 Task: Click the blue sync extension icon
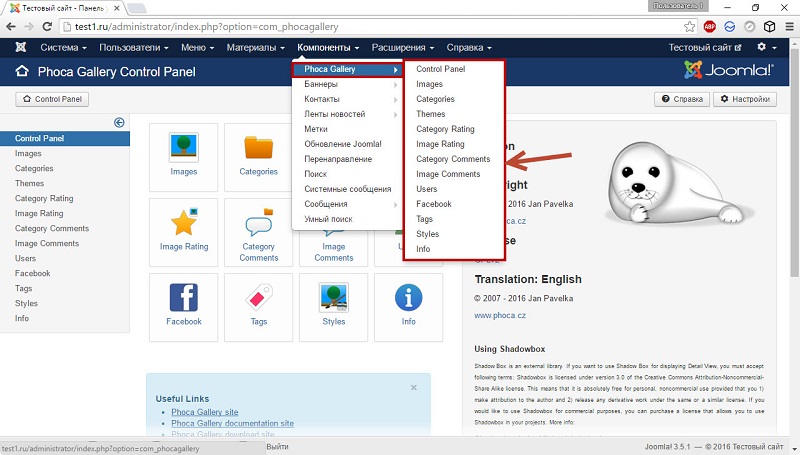coord(730,27)
